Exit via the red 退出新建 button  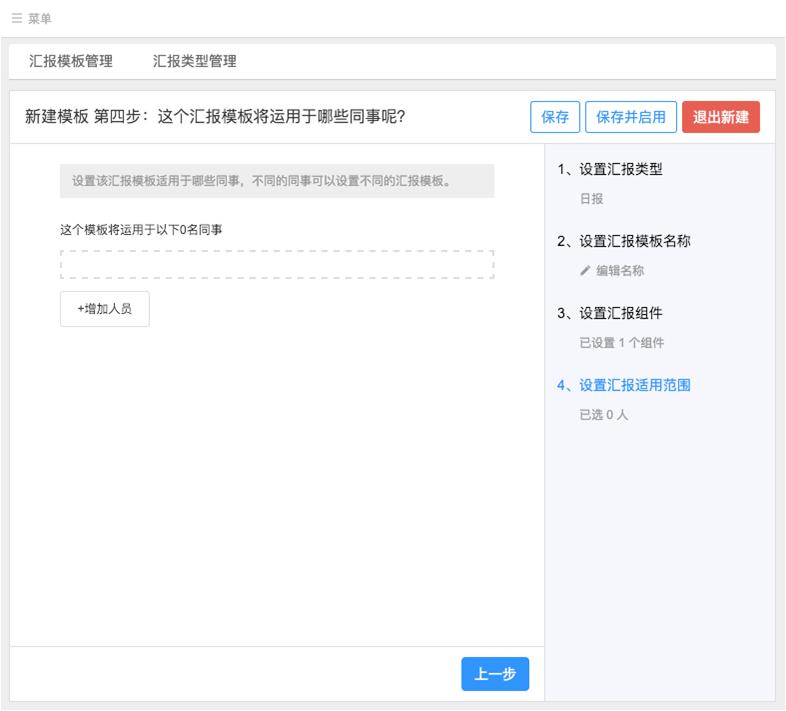click(x=720, y=117)
